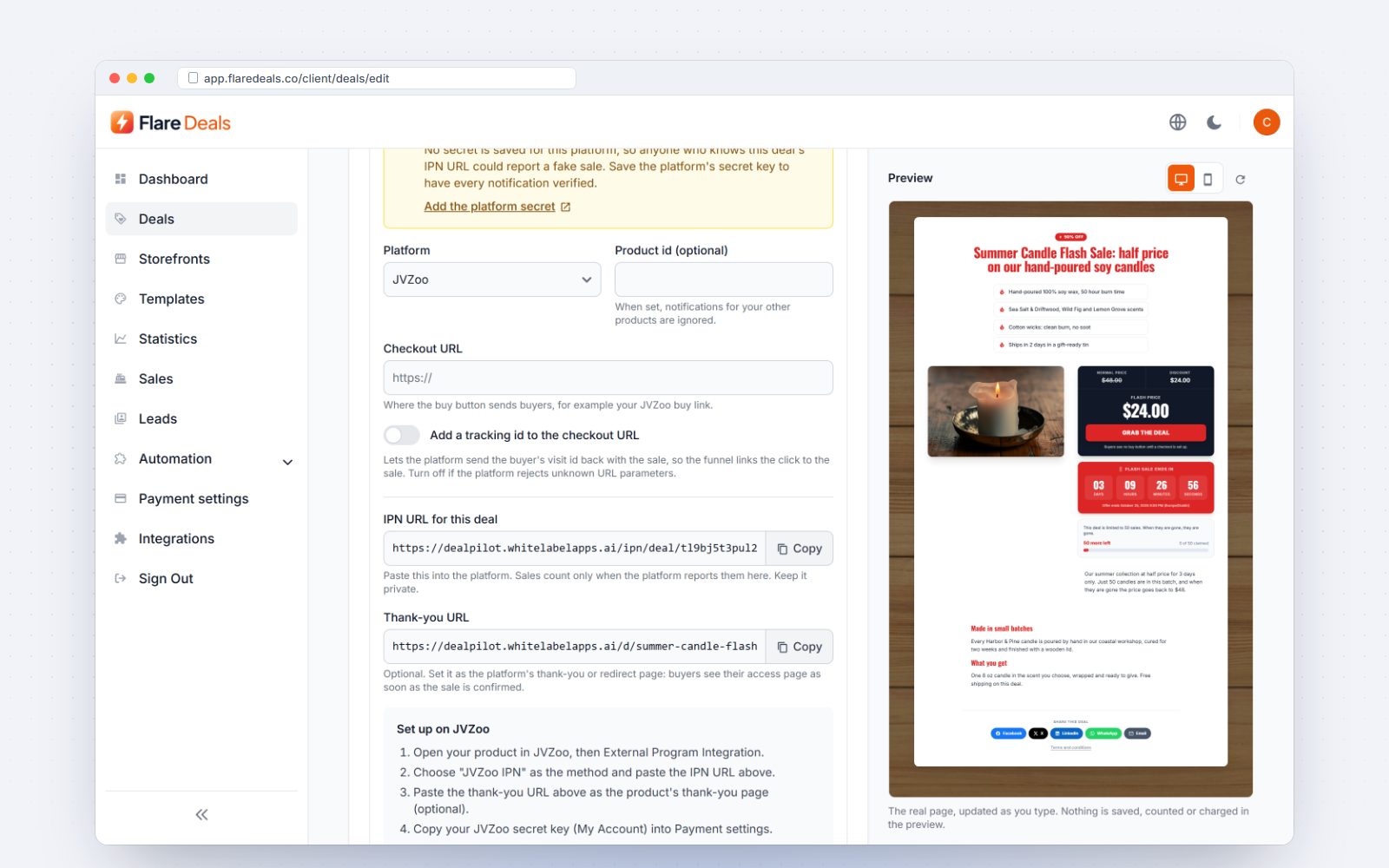The height and width of the screenshot is (868, 1389).
Task: Open Statistics in the sidebar
Action: point(201,339)
